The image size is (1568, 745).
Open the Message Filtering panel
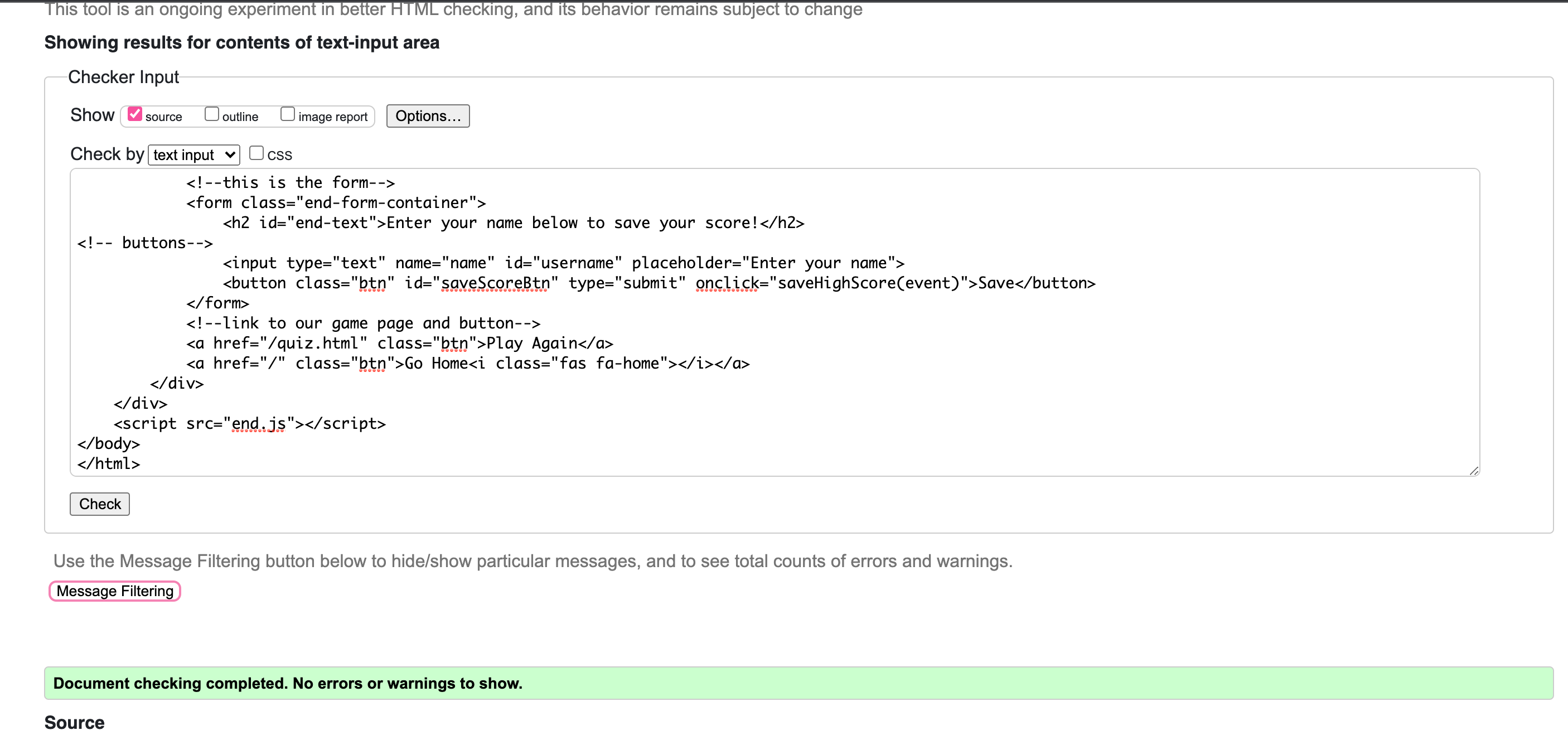pyautogui.click(x=114, y=591)
